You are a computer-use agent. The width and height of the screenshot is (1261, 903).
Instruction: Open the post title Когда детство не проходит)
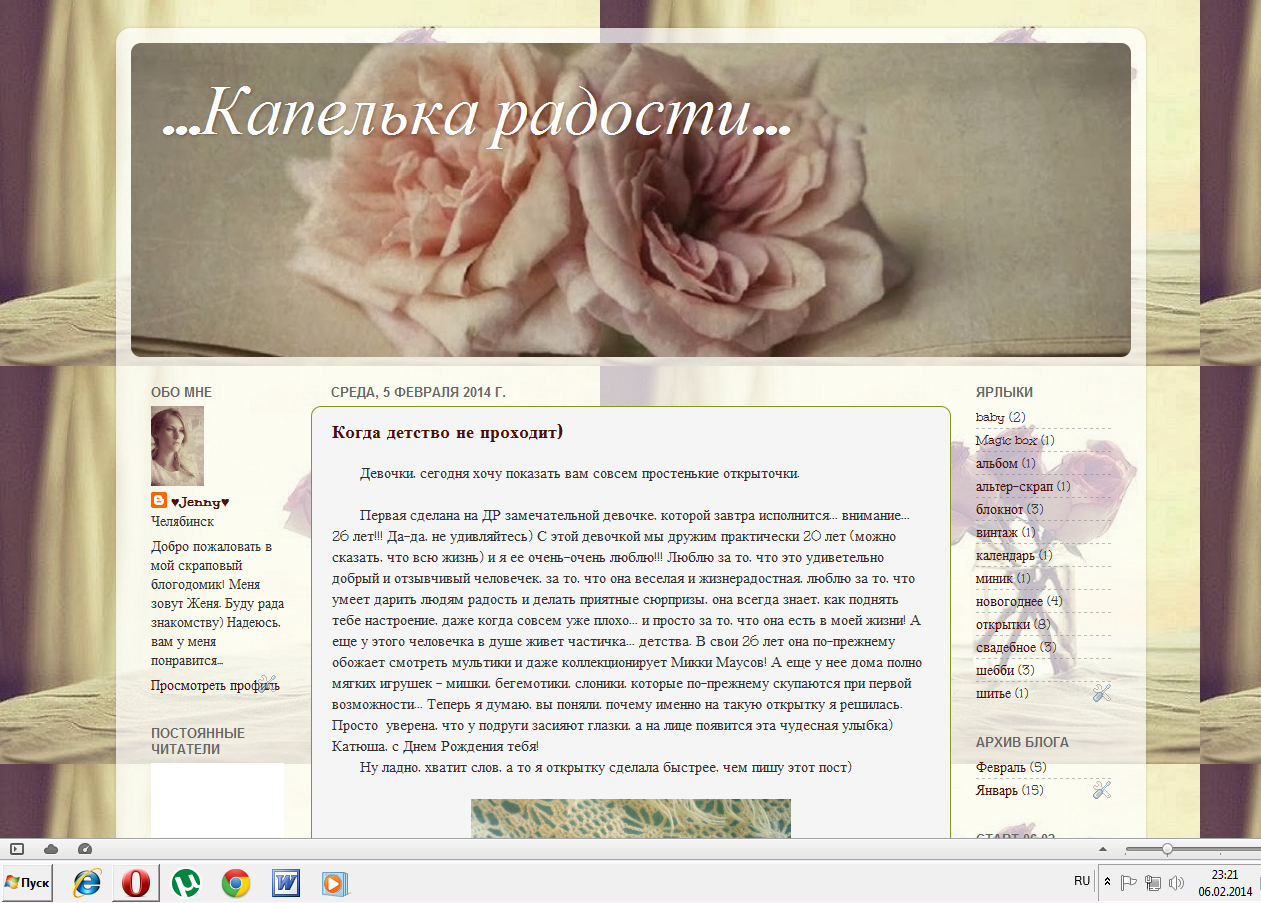click(448, 432)
